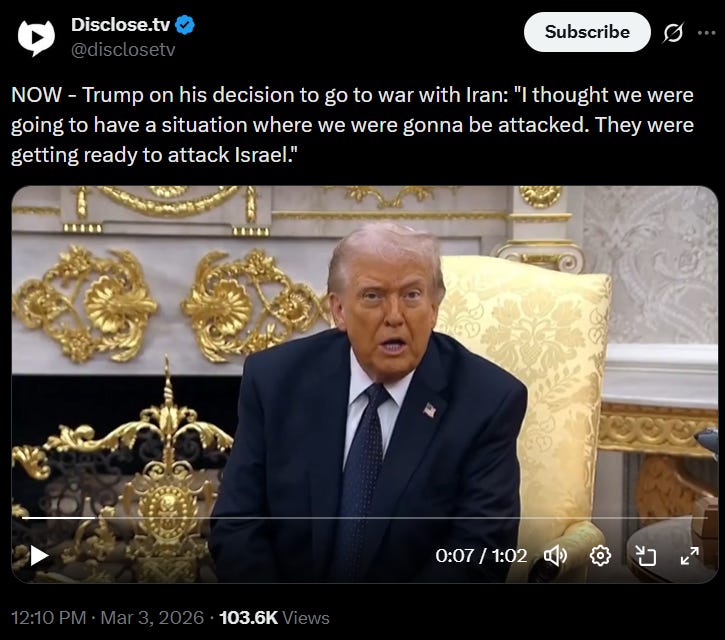Click the blue verified badge
725x640 pixels.
tap(185, 25)
